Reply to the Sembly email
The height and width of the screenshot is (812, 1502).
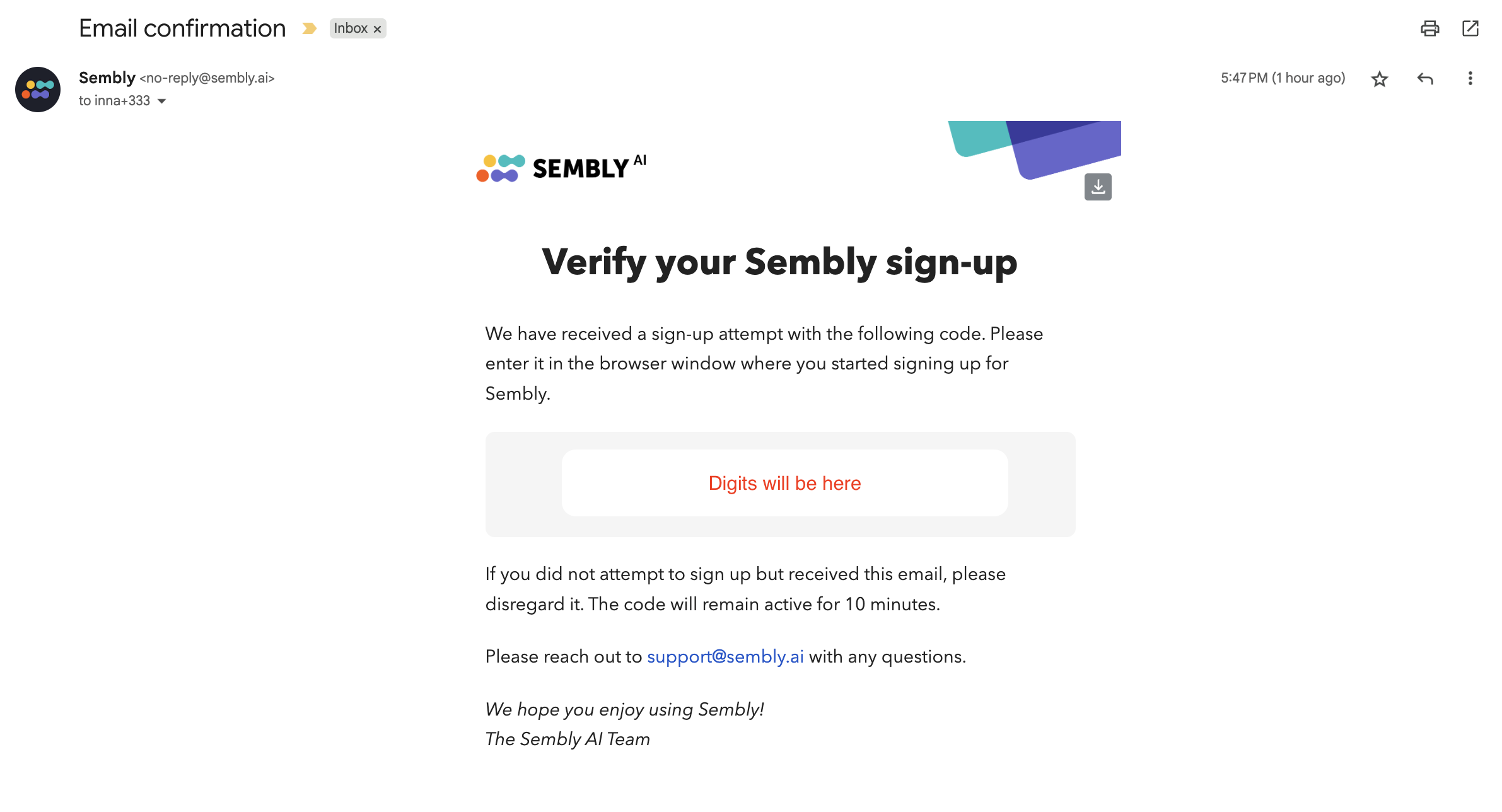click(1425, 79)
